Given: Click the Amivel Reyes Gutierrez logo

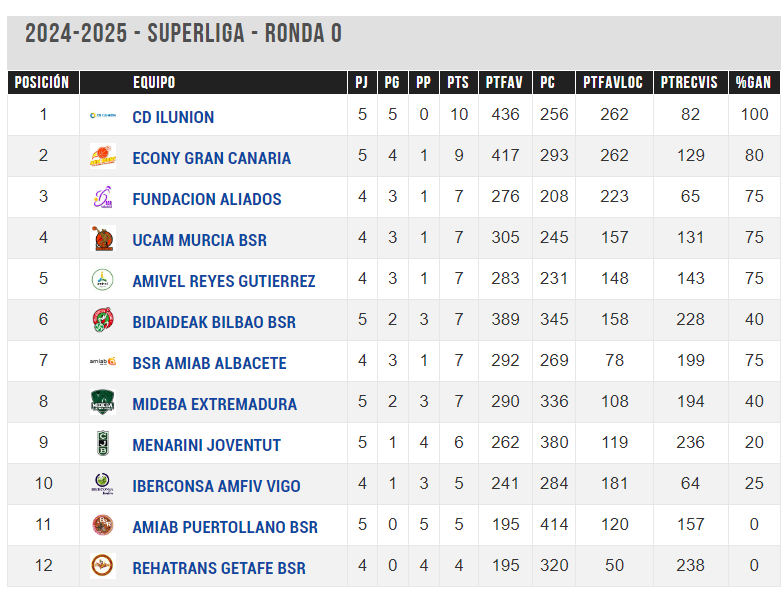Looking at the screenshot, I should pos(103,279).
